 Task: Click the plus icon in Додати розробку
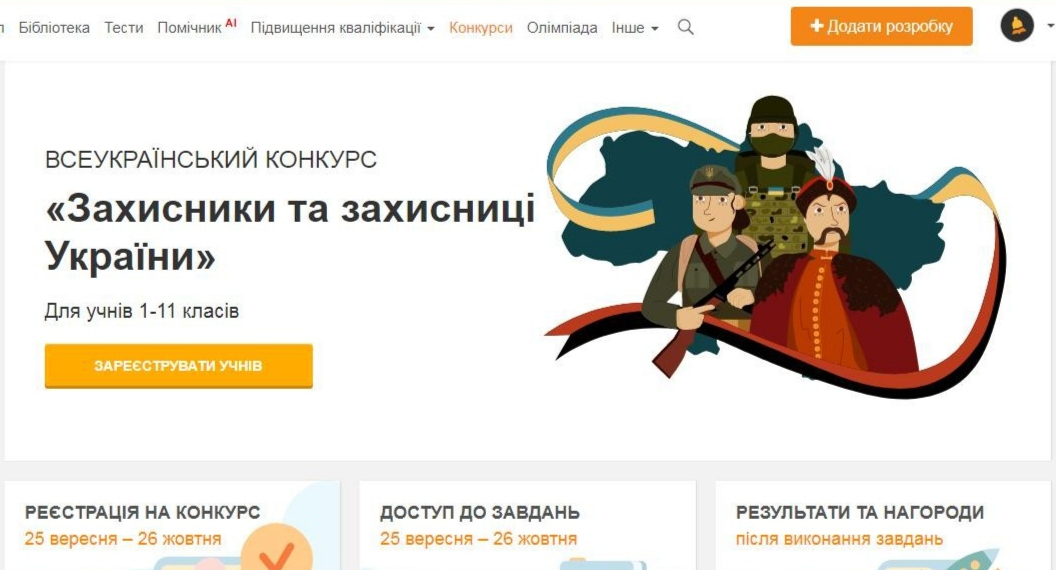click(x=816, y=26)
